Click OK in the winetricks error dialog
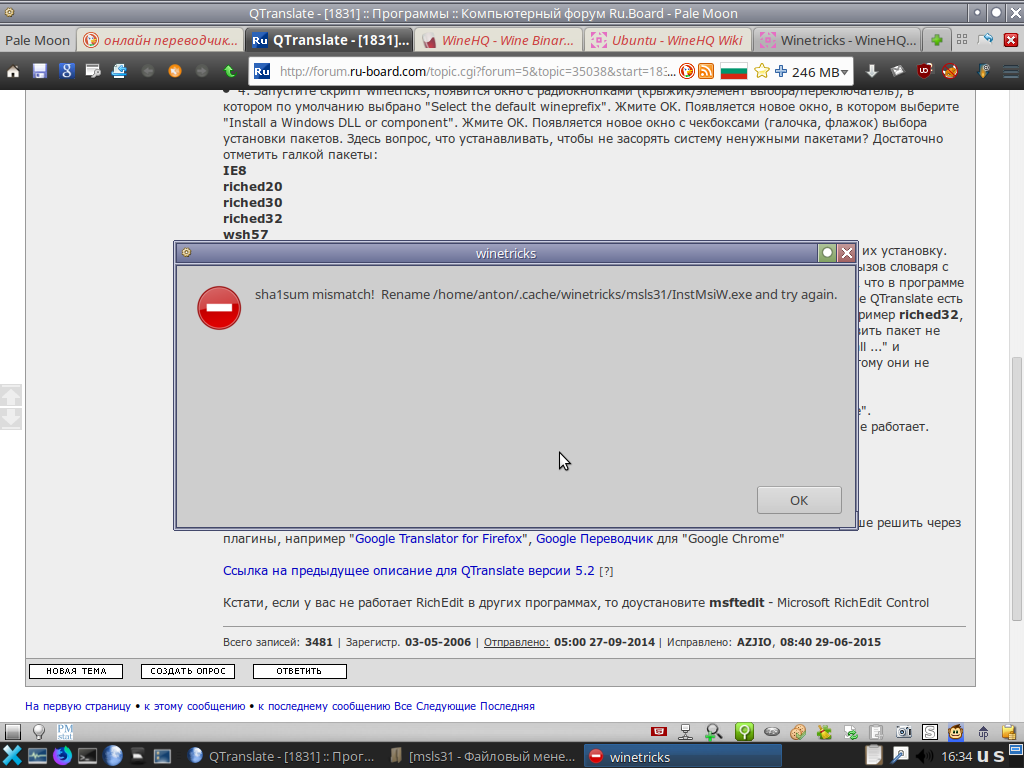The width and height of the screenshot is (1024, 768). (799, 500)
